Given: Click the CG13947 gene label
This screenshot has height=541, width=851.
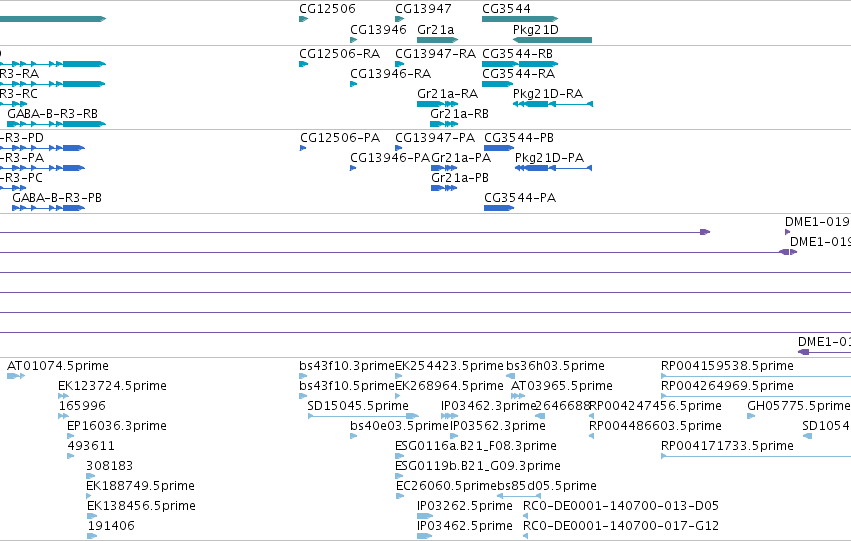Looking at the screenshot, I should click(x=423, y=9).
